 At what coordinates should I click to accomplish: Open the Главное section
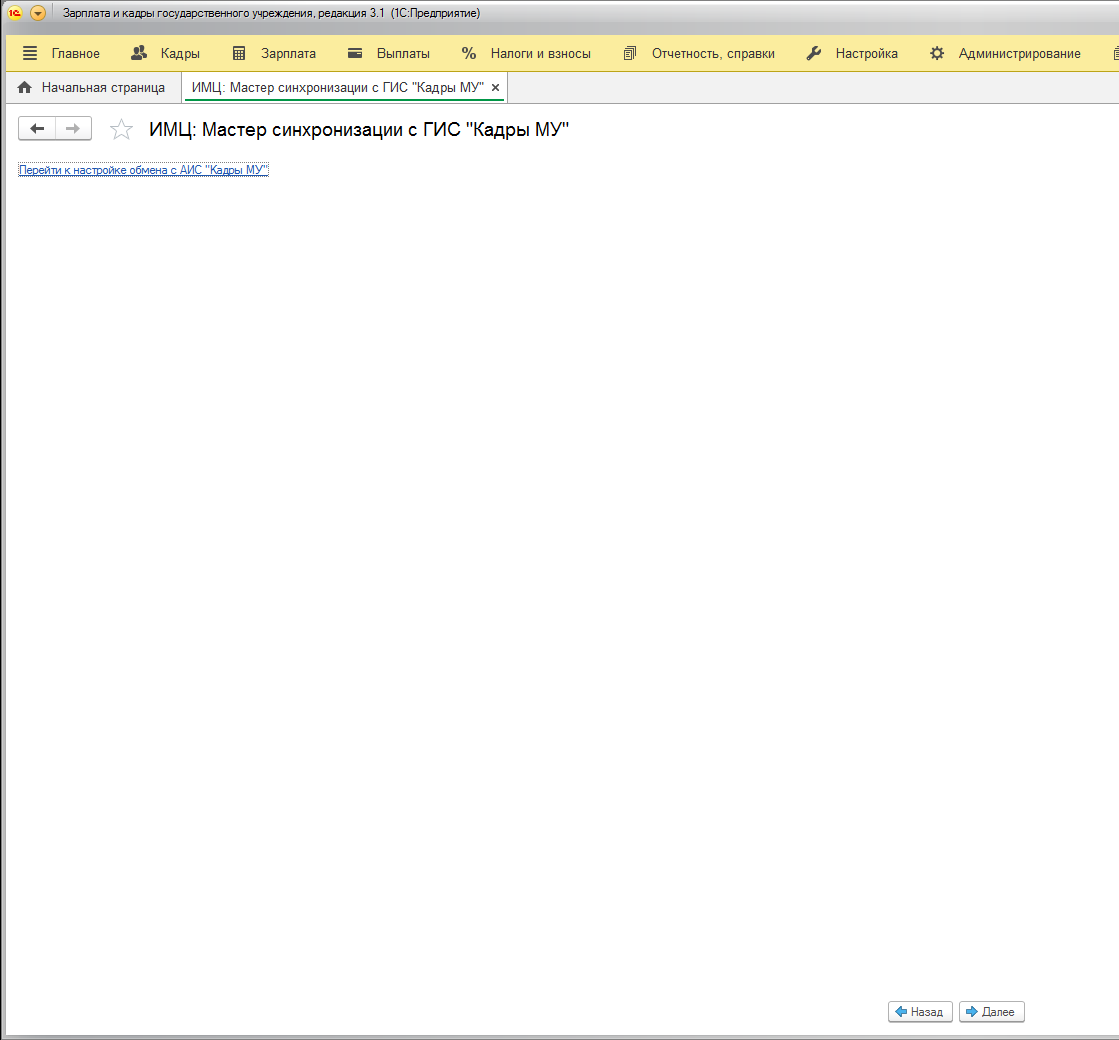click(x=62, y=54)
